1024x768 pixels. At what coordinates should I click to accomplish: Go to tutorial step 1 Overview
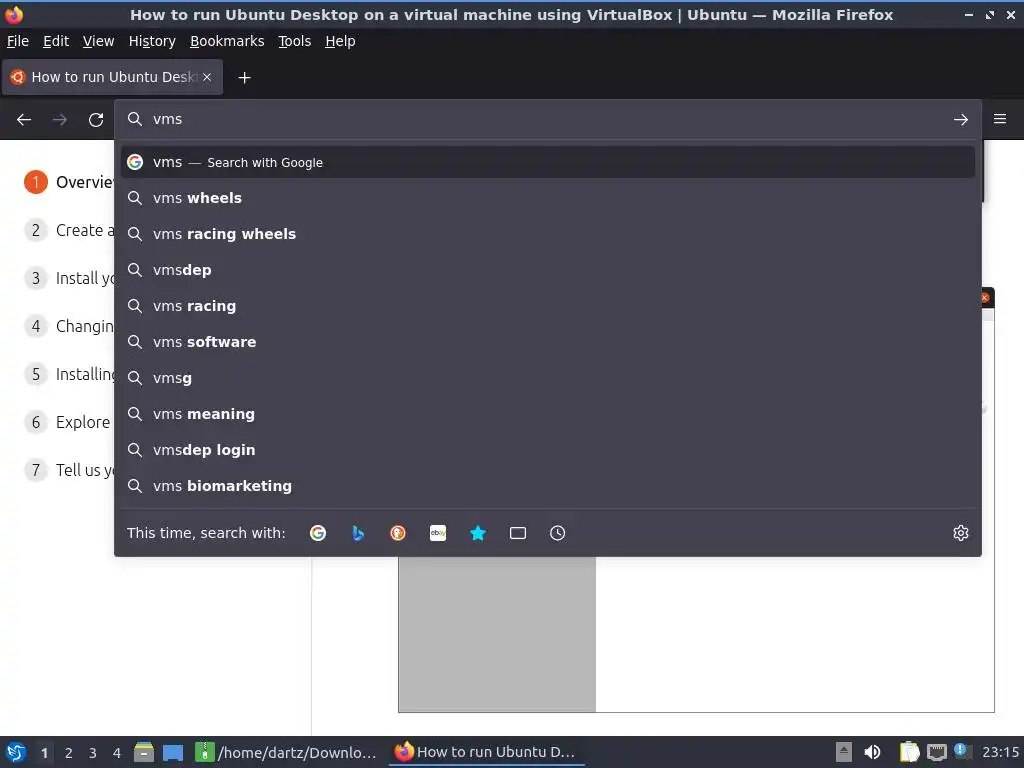click(x=69, y=182)
